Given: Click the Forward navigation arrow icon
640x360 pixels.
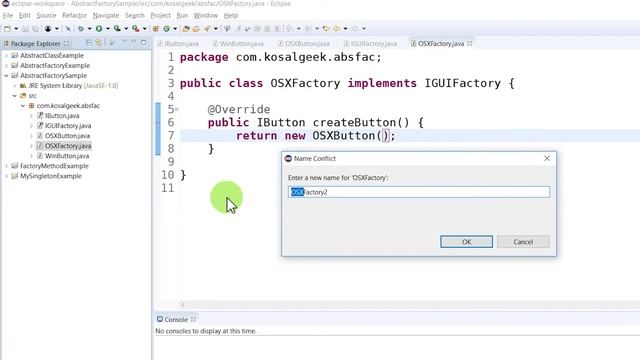Looking at the screenshot, I should click(x=355, y=29).
